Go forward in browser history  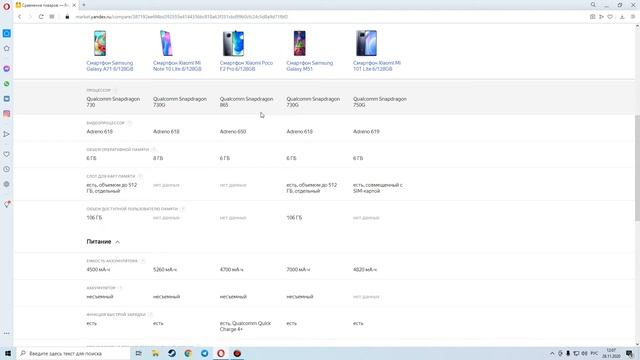pyautogui.click(x=30, y=17)
